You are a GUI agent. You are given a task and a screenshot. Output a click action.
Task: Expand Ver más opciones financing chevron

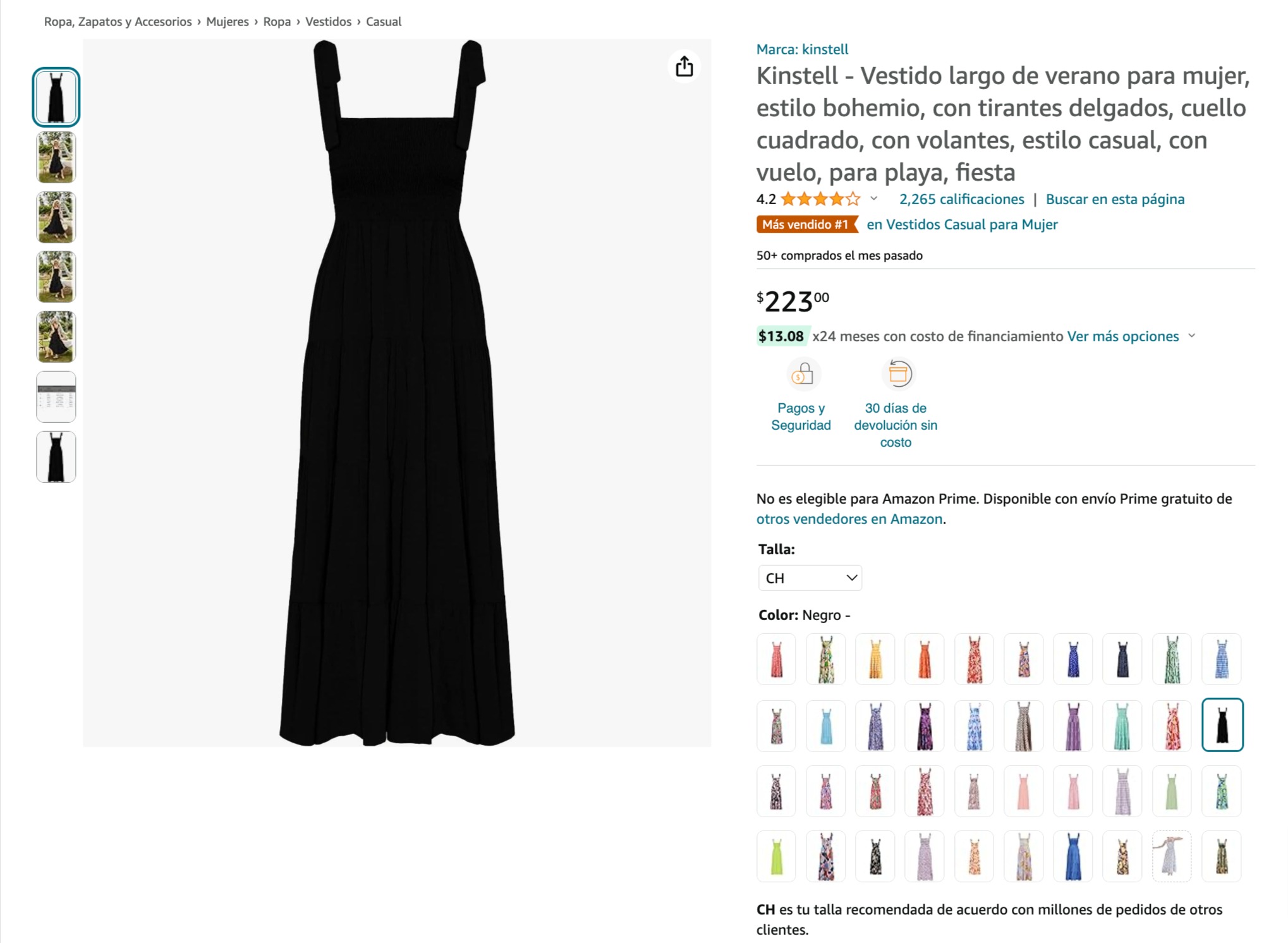(x=1192, y=336)
